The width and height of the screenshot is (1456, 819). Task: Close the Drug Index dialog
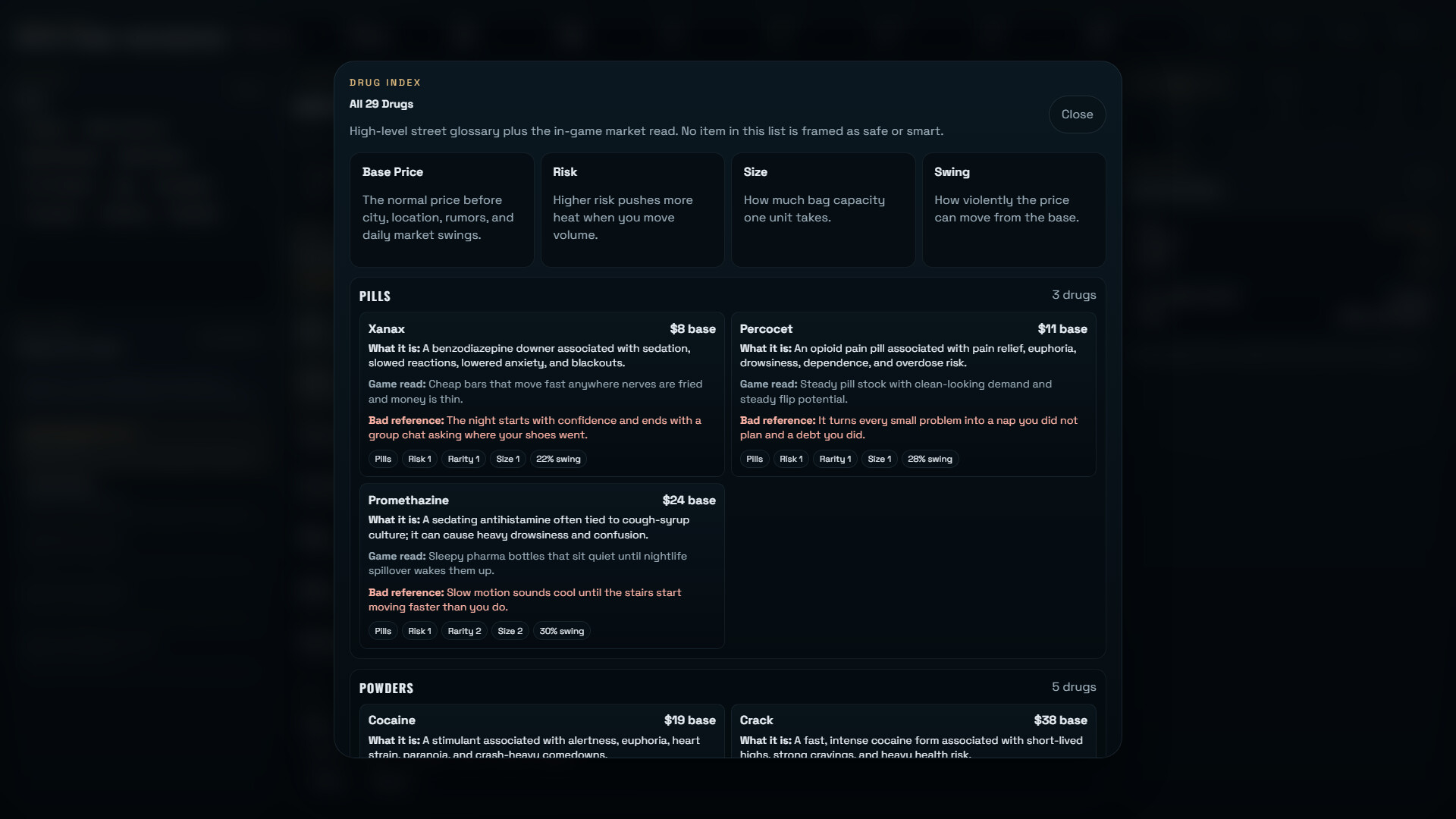[1077, 115]
